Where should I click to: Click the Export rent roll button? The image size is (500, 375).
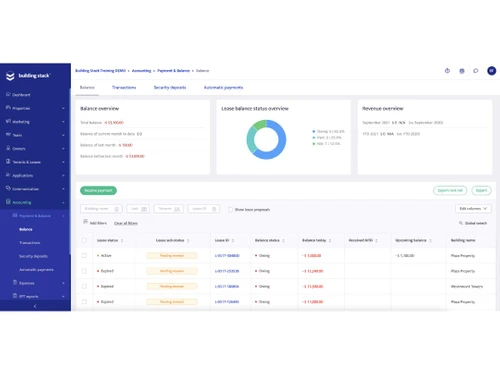point(450,190)
